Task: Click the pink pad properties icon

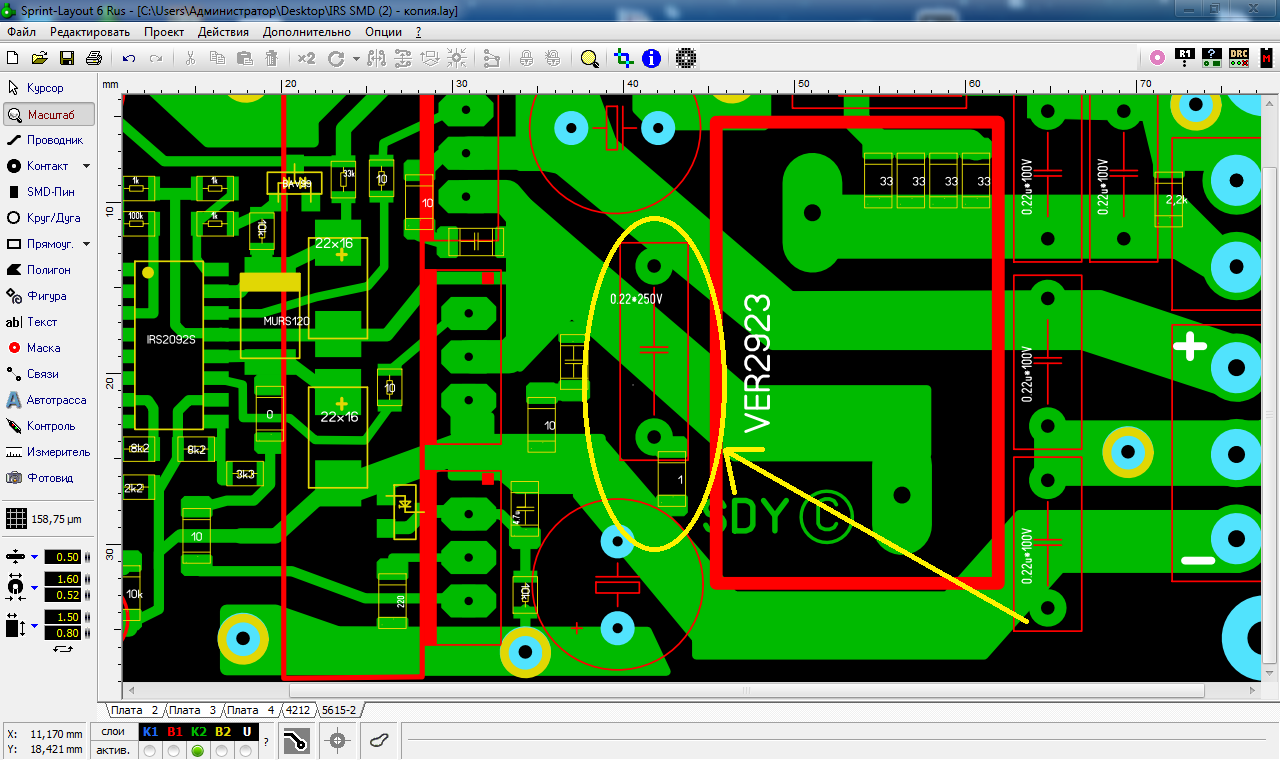Action: coord(1157,58)
